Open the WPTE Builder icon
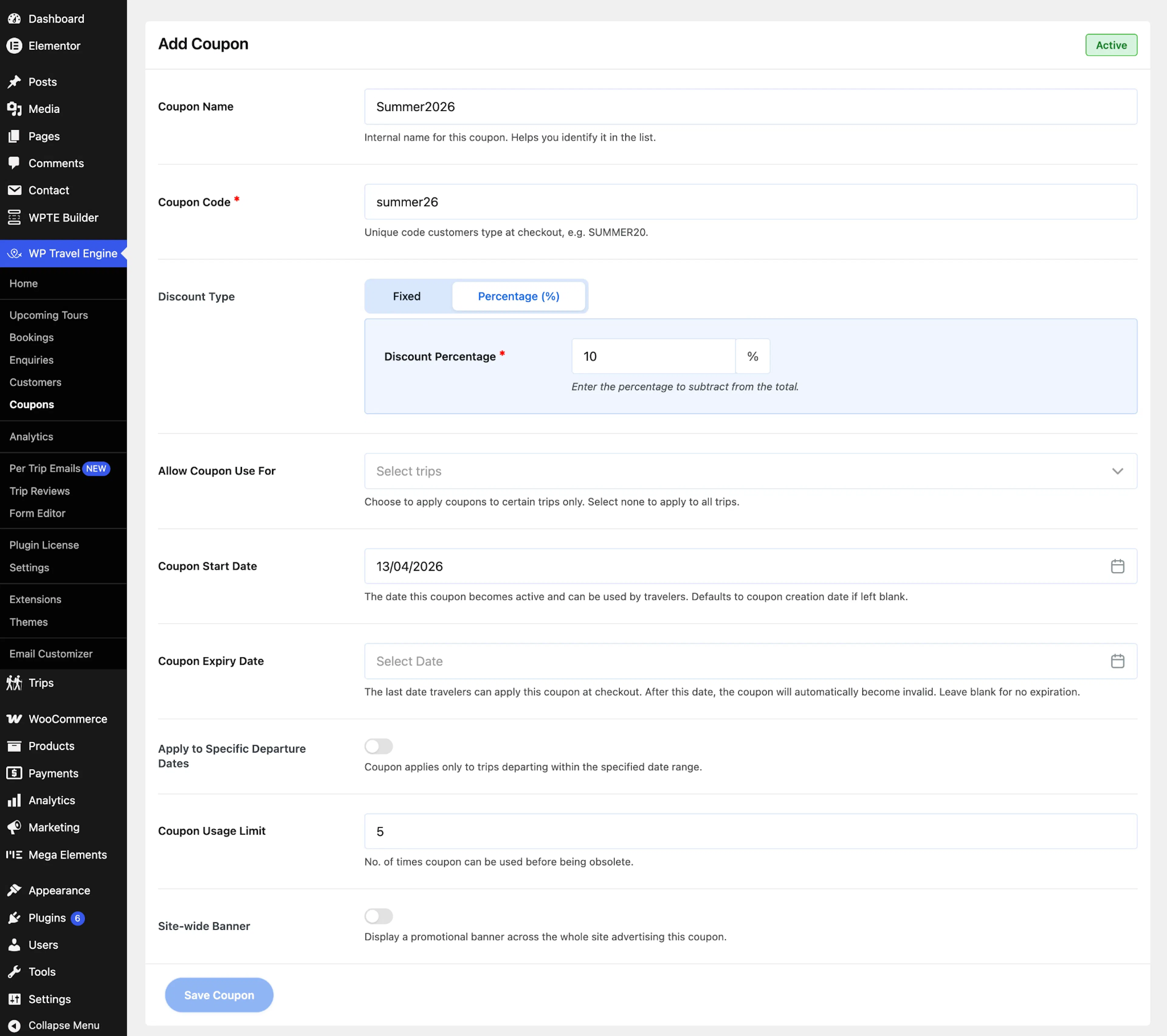 coord(14,218)
